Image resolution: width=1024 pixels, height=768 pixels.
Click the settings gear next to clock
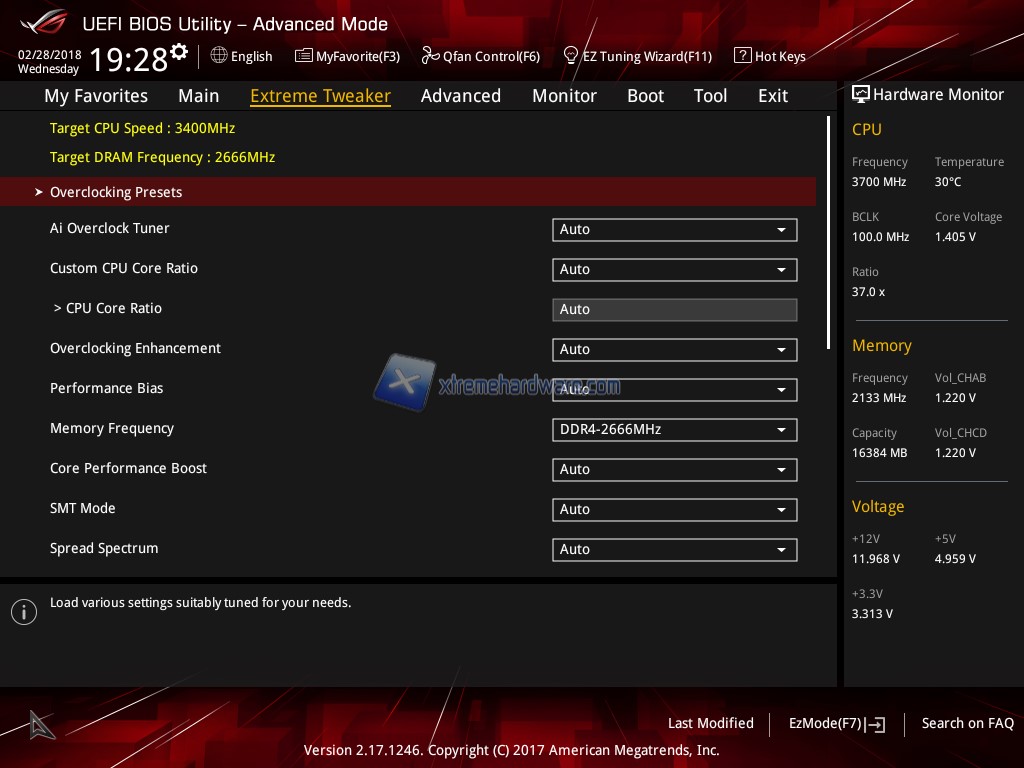point(179,51)
